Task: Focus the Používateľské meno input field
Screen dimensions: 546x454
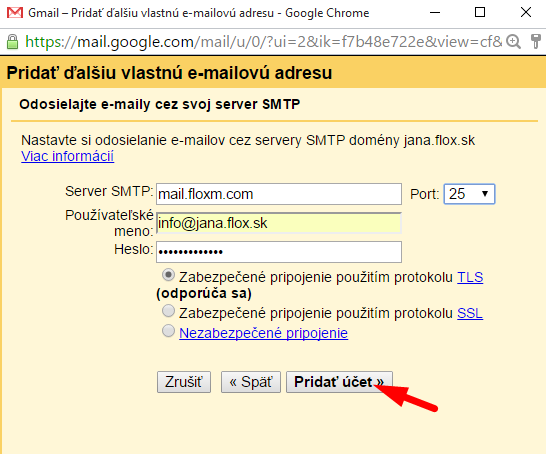Action: (279, 223)
